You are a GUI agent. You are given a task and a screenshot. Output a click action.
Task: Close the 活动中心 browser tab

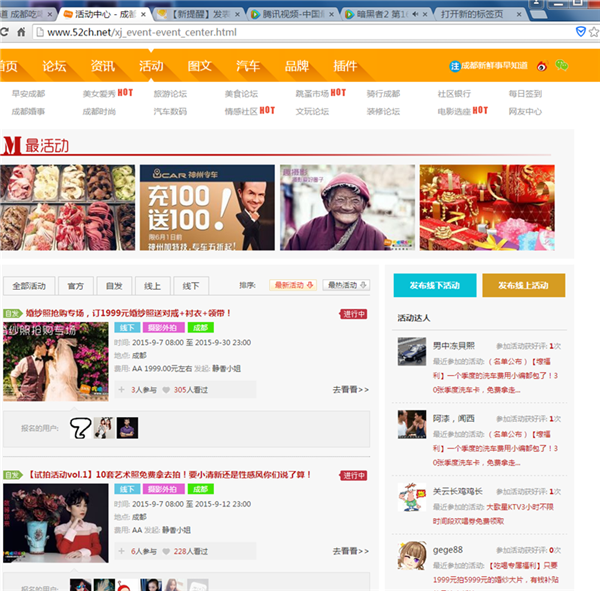coord(143,15)
